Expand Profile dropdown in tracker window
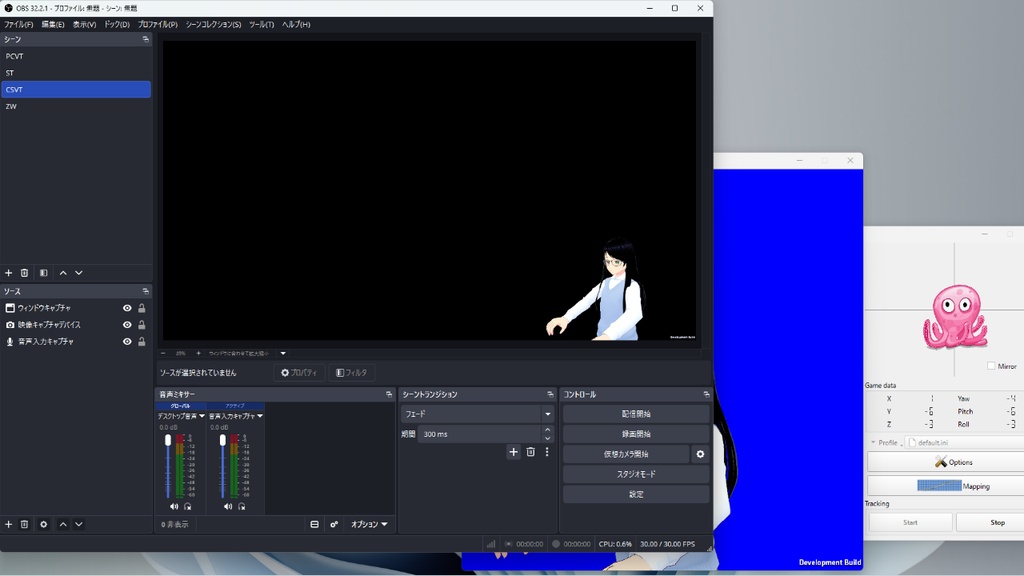1024x576 pixels. point(873,442)
